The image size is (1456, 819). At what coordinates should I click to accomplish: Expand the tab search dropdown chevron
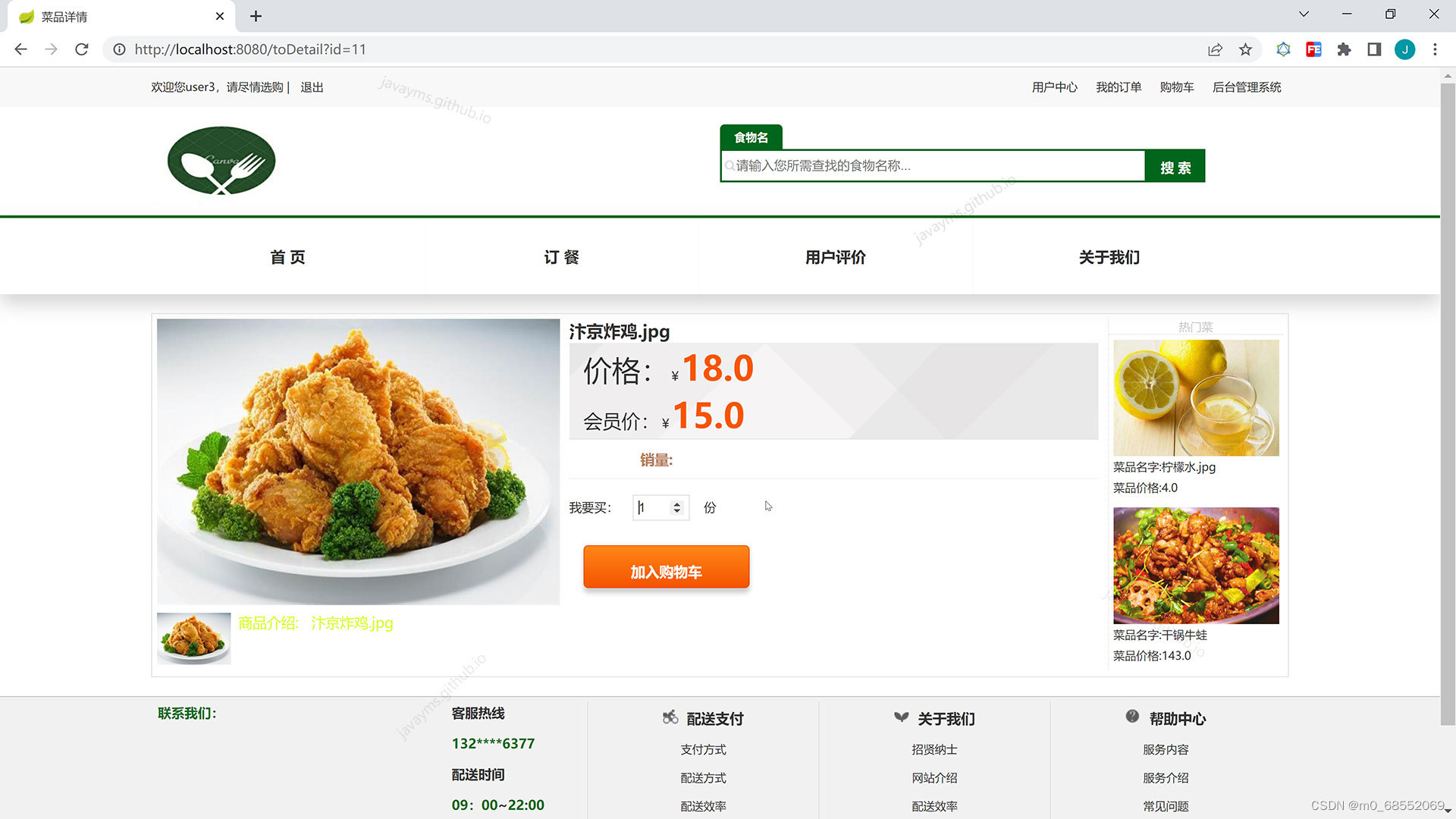click(1304, 14)
